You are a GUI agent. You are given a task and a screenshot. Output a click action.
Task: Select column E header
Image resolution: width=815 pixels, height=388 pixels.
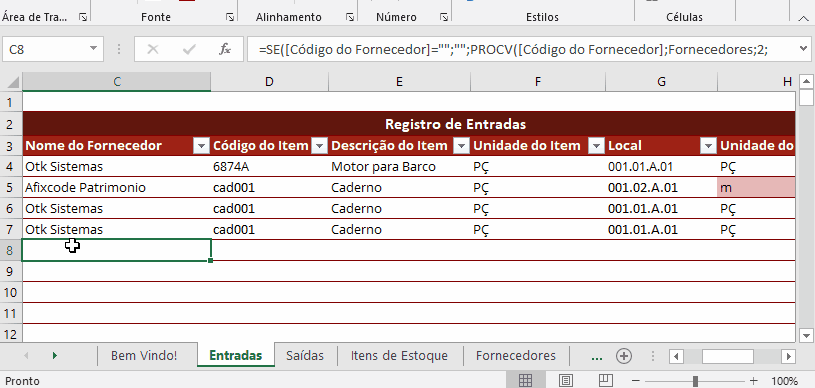pos(399,82)
